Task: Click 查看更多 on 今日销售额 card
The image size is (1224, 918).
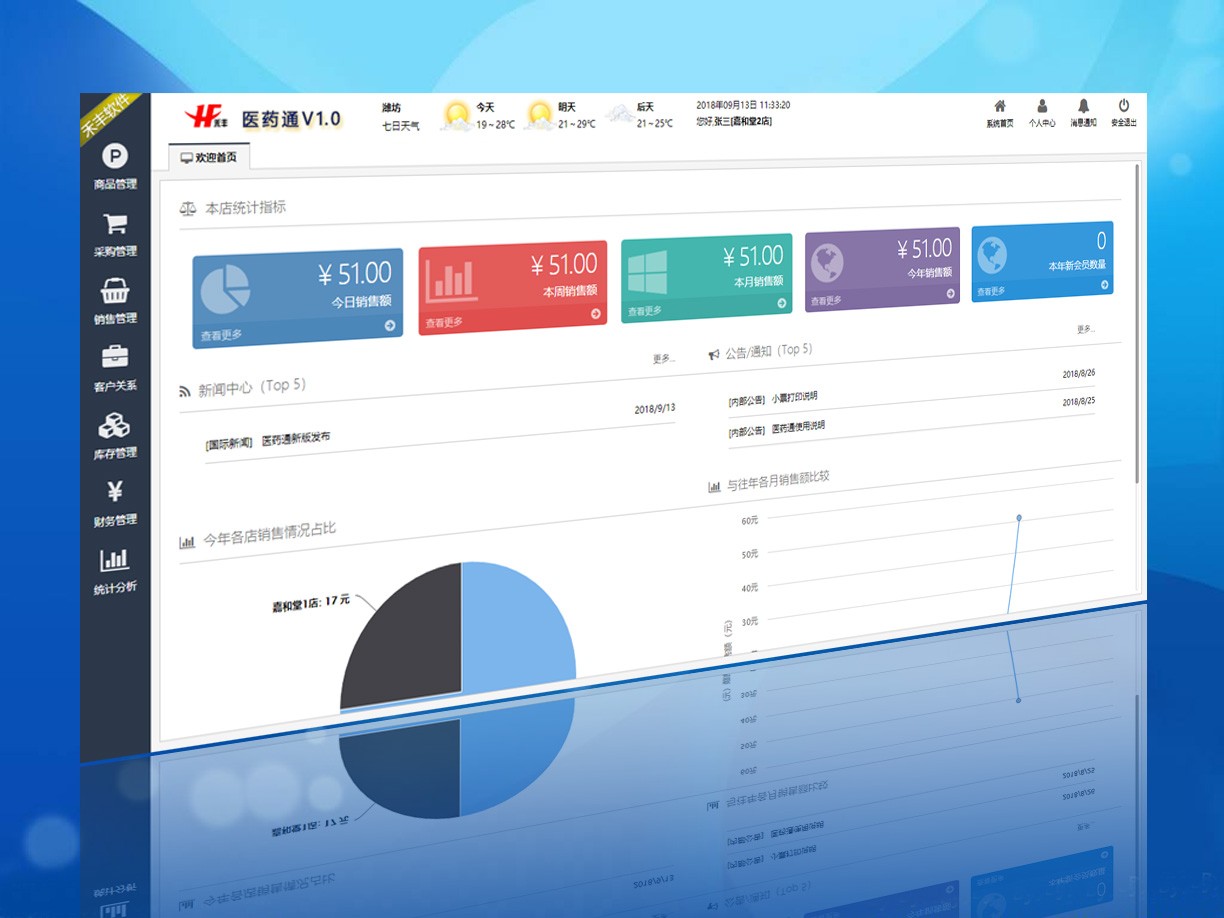Action: [222, 335]
